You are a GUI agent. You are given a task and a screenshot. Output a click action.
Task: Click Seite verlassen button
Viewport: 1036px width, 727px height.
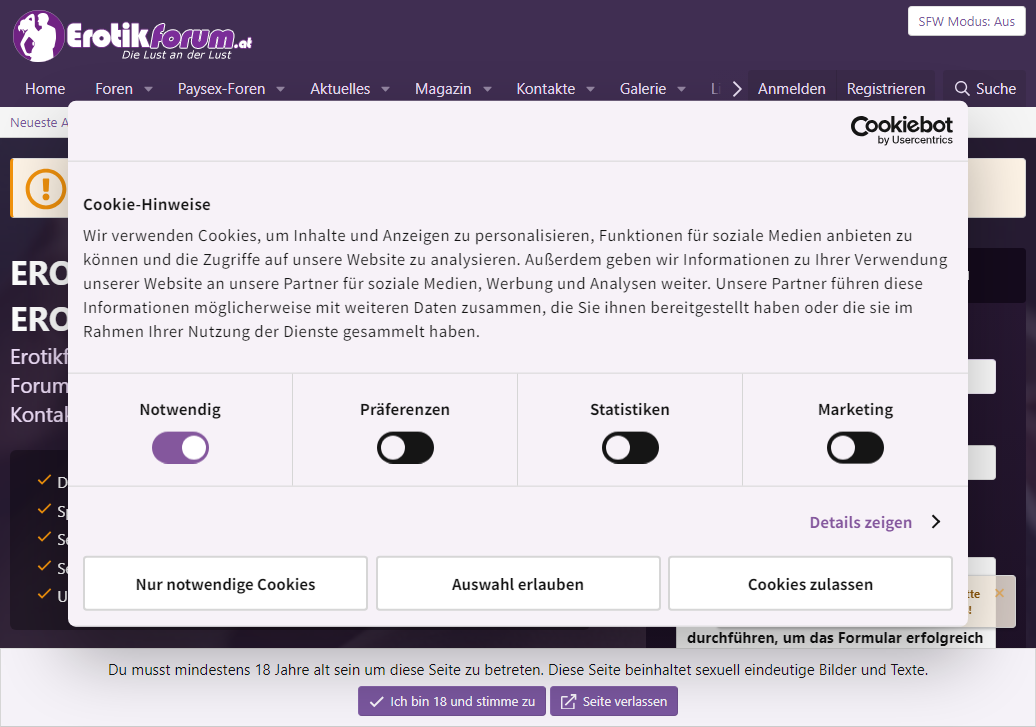614,701
